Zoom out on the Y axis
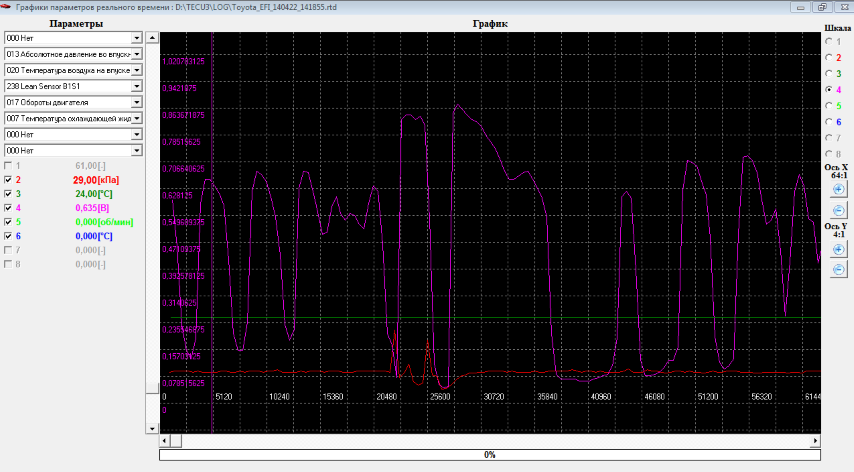The height and width of the screenshot is (472, 854). pos(838,268)
